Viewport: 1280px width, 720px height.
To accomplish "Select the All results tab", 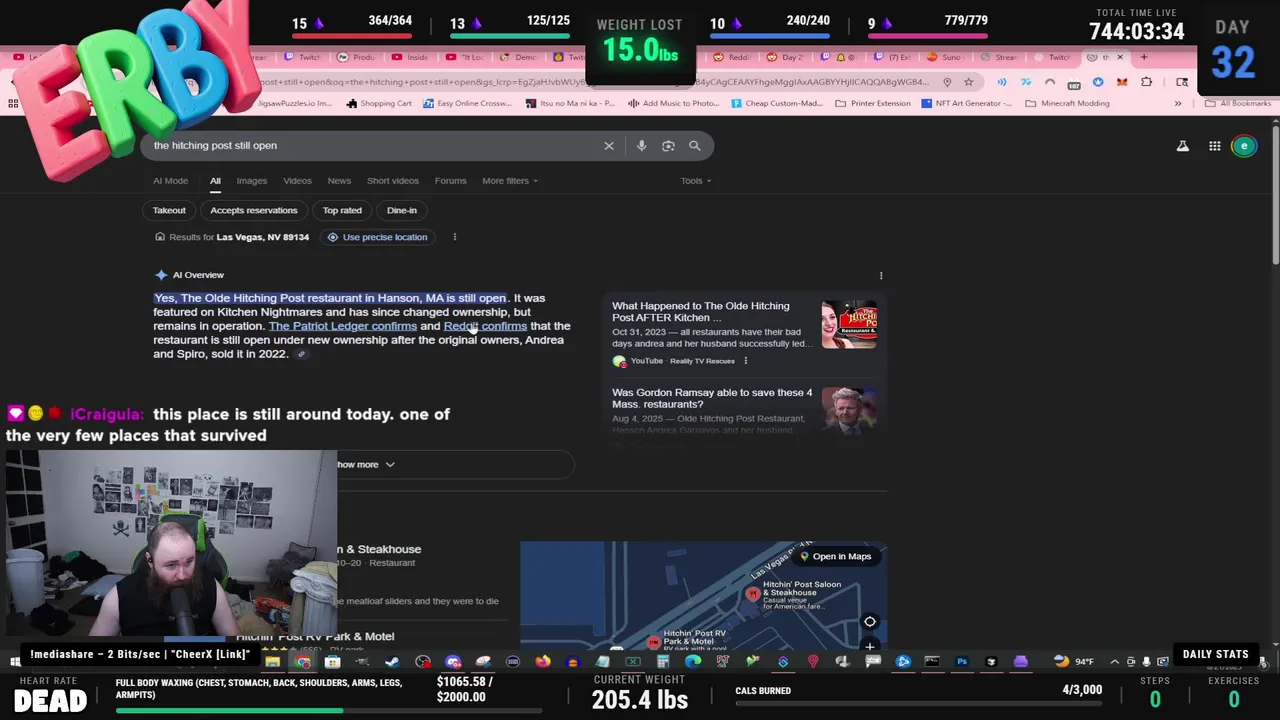I will (215, 181).
